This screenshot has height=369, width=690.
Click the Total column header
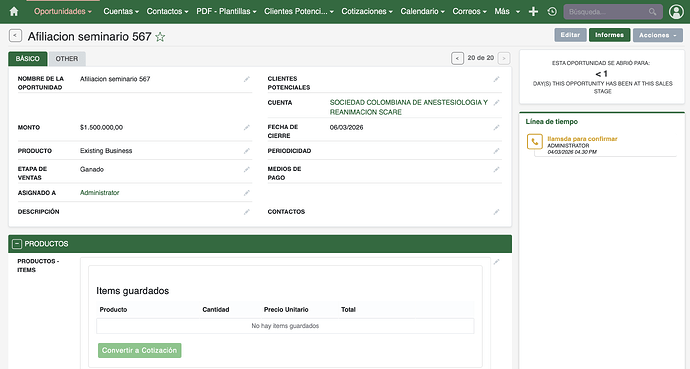[x=348, y=310]
